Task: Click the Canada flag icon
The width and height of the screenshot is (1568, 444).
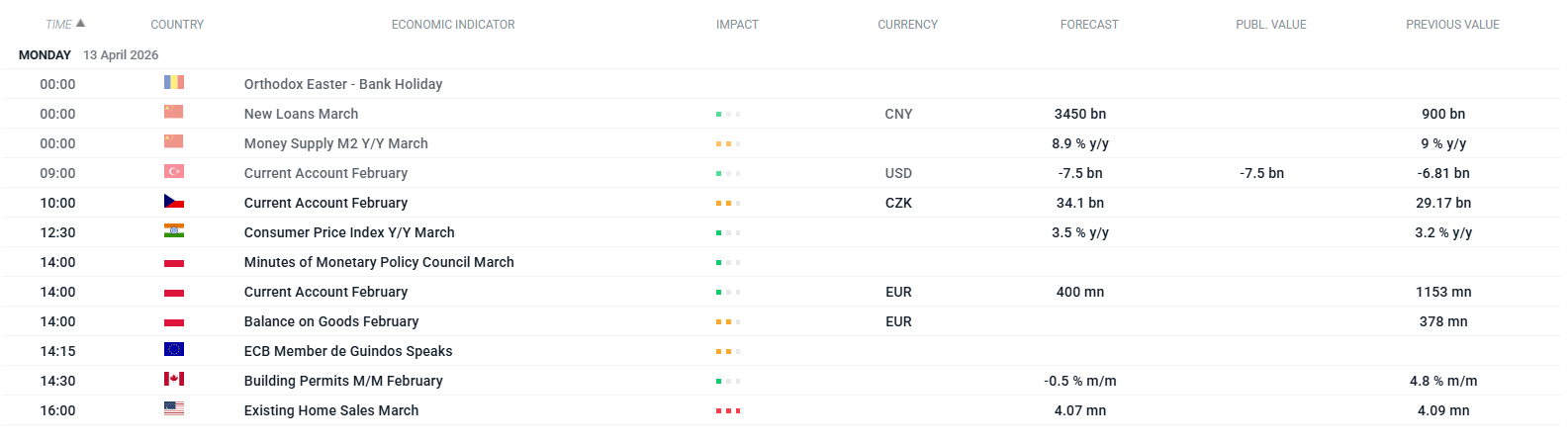Action: pos(174,380)
